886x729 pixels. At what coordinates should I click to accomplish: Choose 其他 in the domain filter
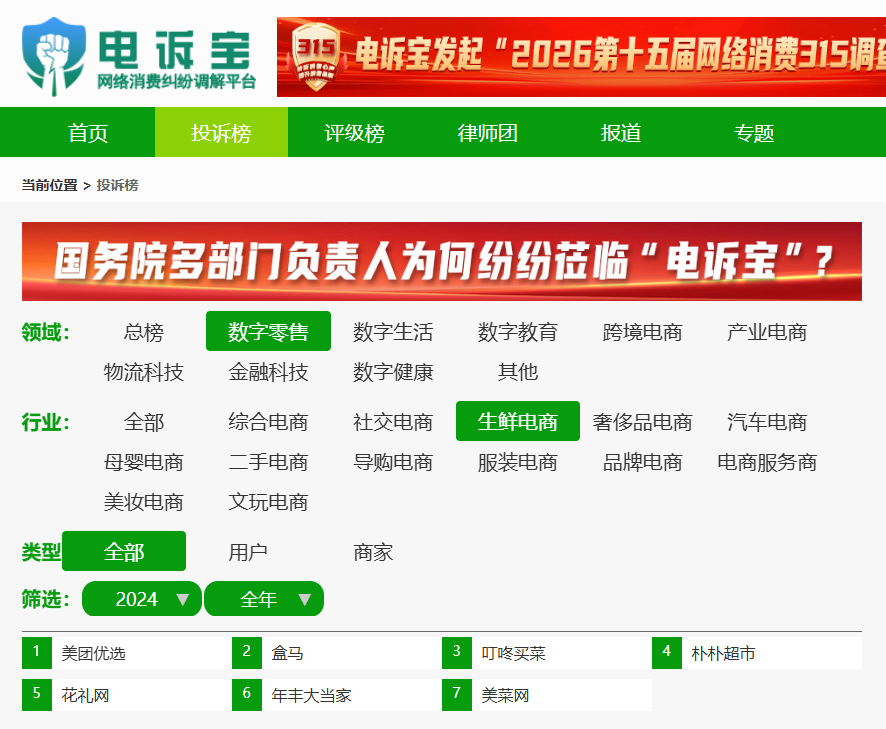518,372
